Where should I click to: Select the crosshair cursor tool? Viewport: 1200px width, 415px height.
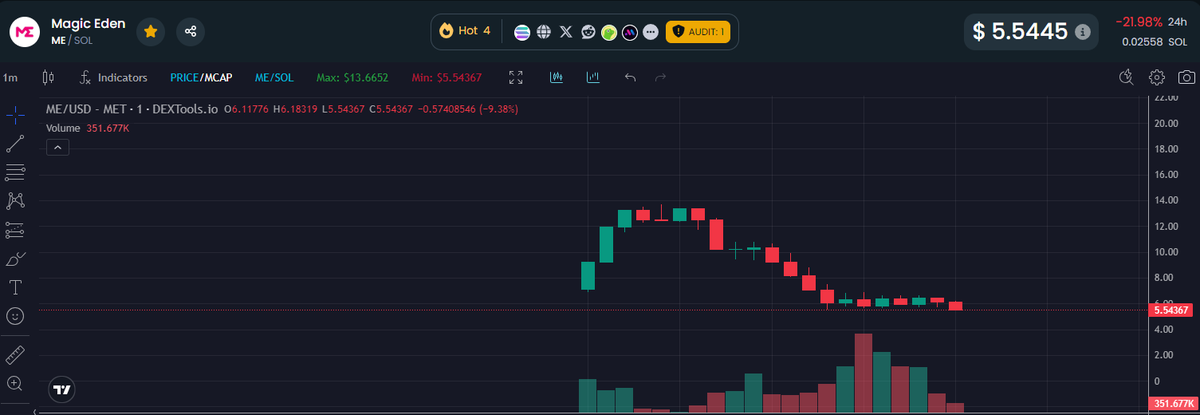[x=15, y=115]
